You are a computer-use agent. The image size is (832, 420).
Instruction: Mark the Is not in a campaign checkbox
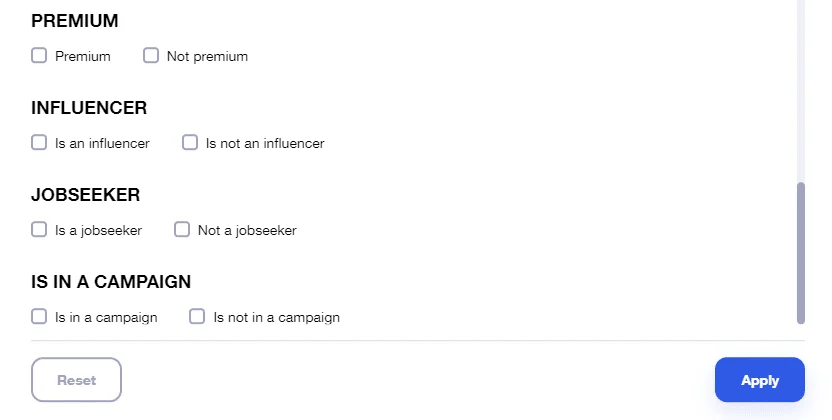[x=197, y=316]
